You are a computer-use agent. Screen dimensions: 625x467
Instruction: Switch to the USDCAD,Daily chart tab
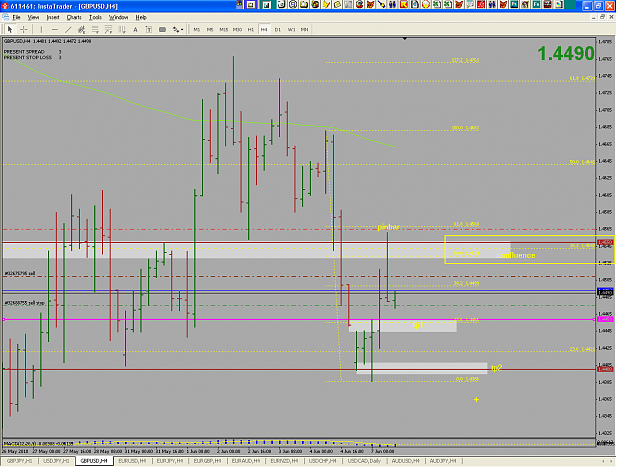[x=364, y=461]
